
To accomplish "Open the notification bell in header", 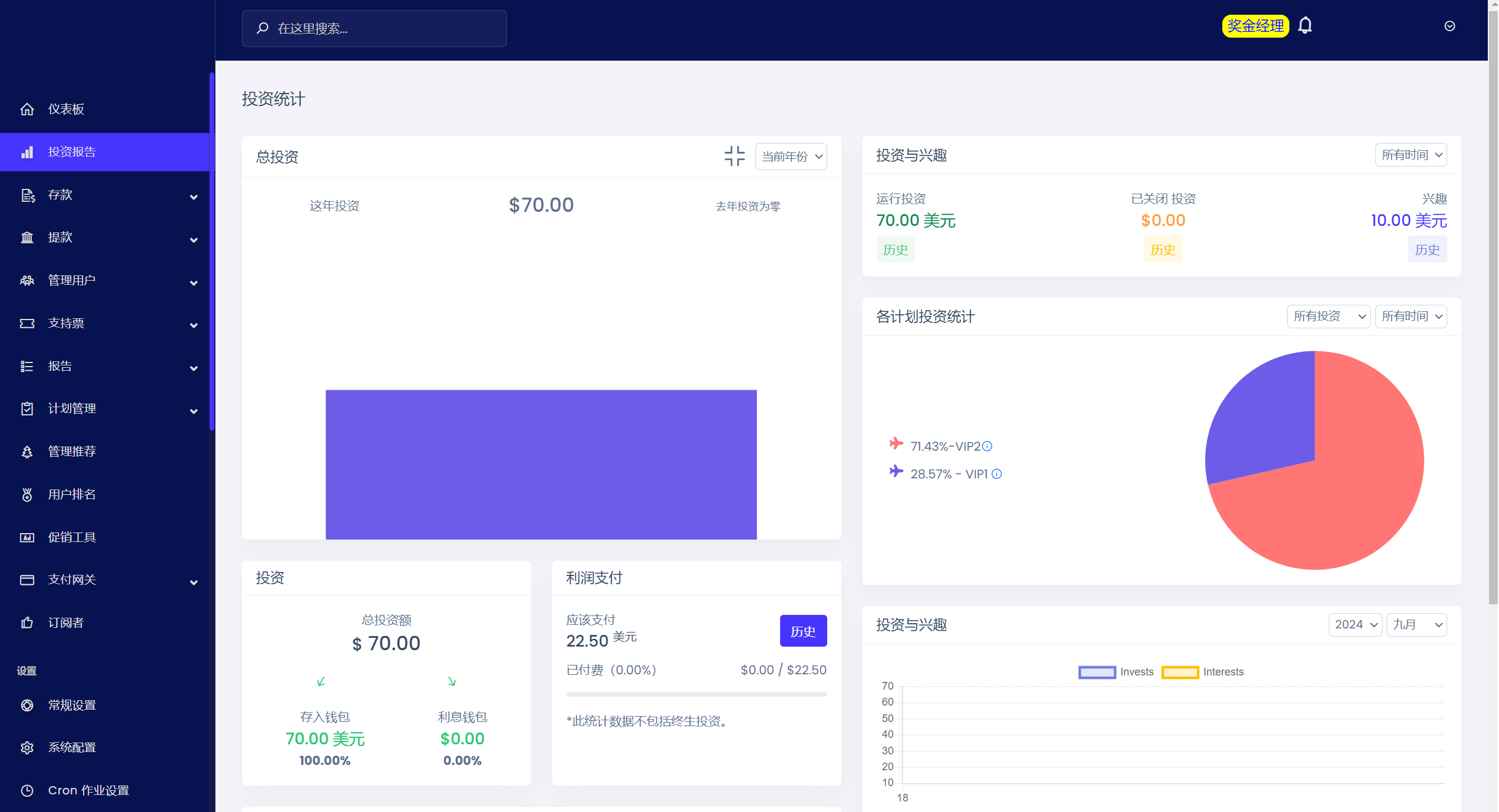I will click(1305, 26).
